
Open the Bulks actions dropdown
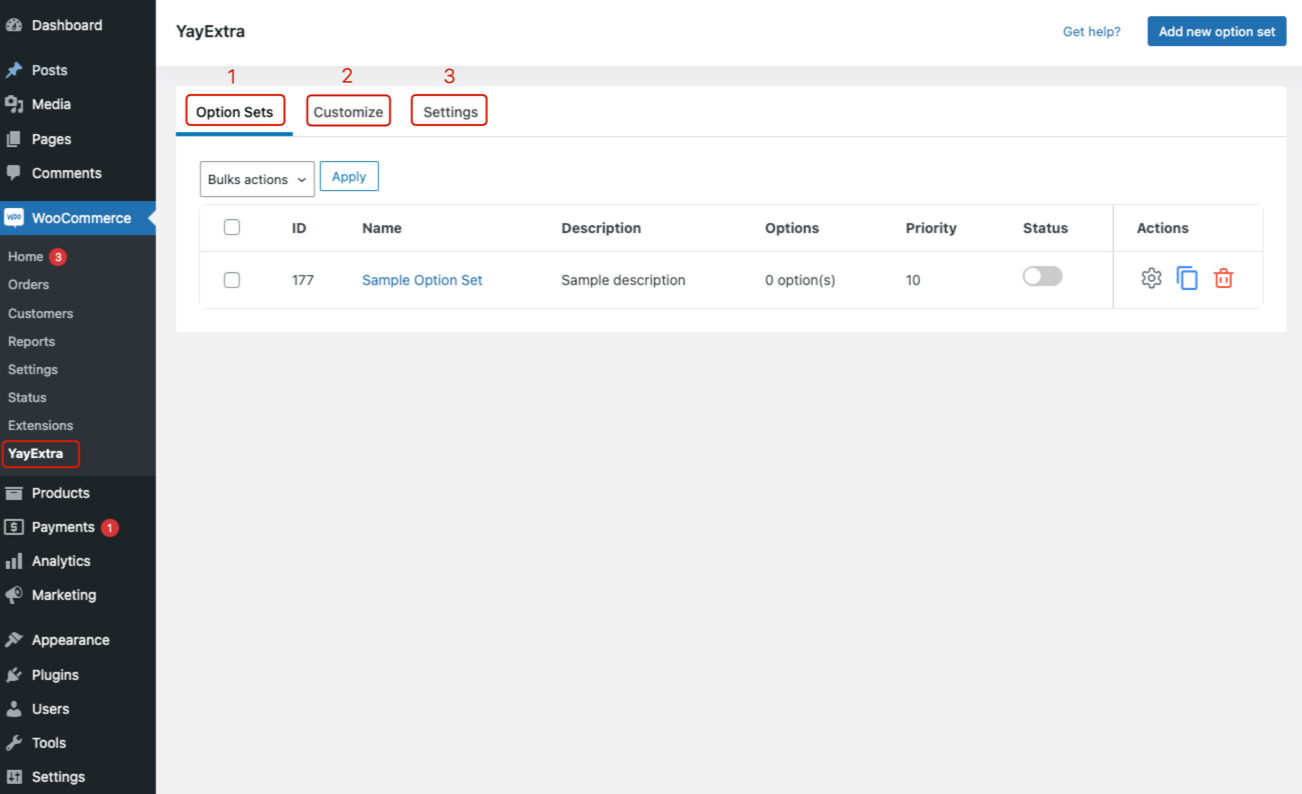point(256,179)
